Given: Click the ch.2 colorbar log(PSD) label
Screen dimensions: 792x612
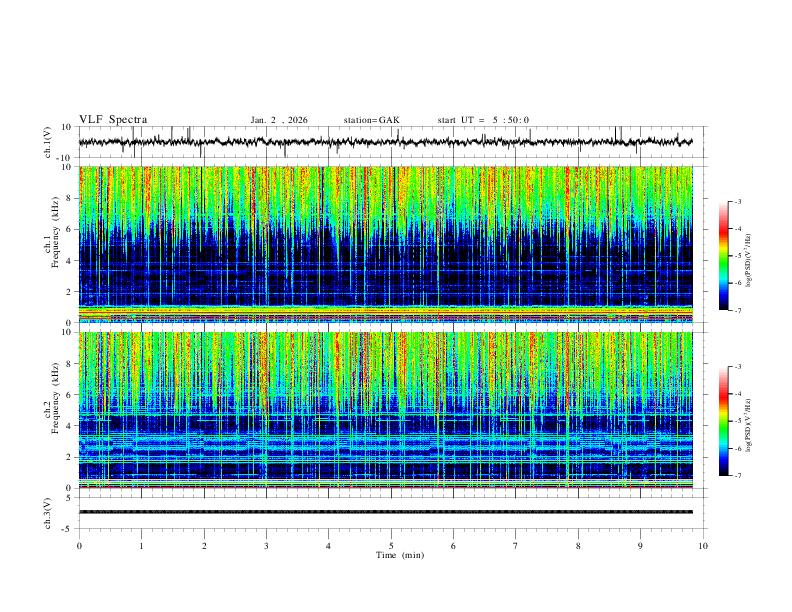Looking at the screenshot, I should [x=749, y=426].
